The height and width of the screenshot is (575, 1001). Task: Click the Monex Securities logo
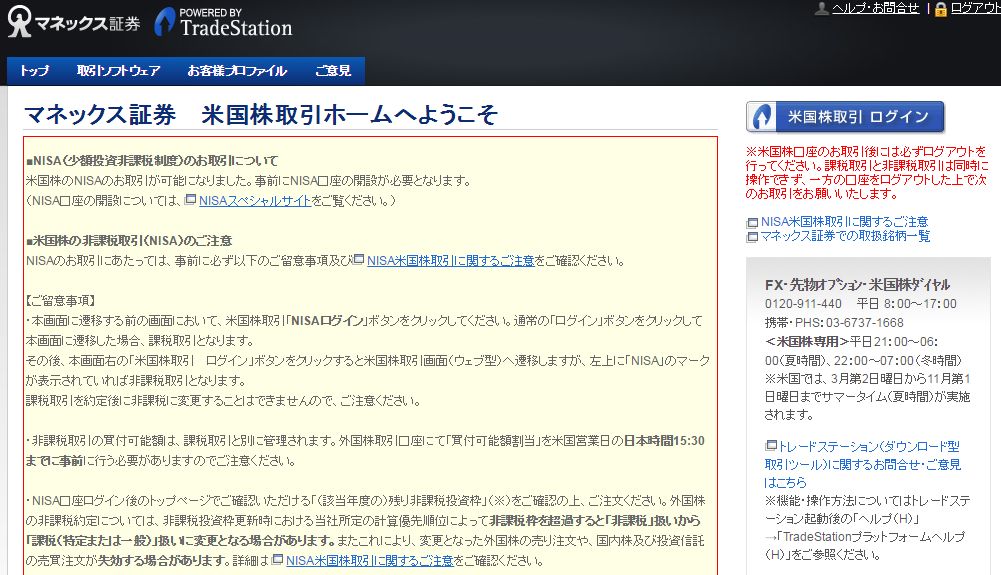73,22
